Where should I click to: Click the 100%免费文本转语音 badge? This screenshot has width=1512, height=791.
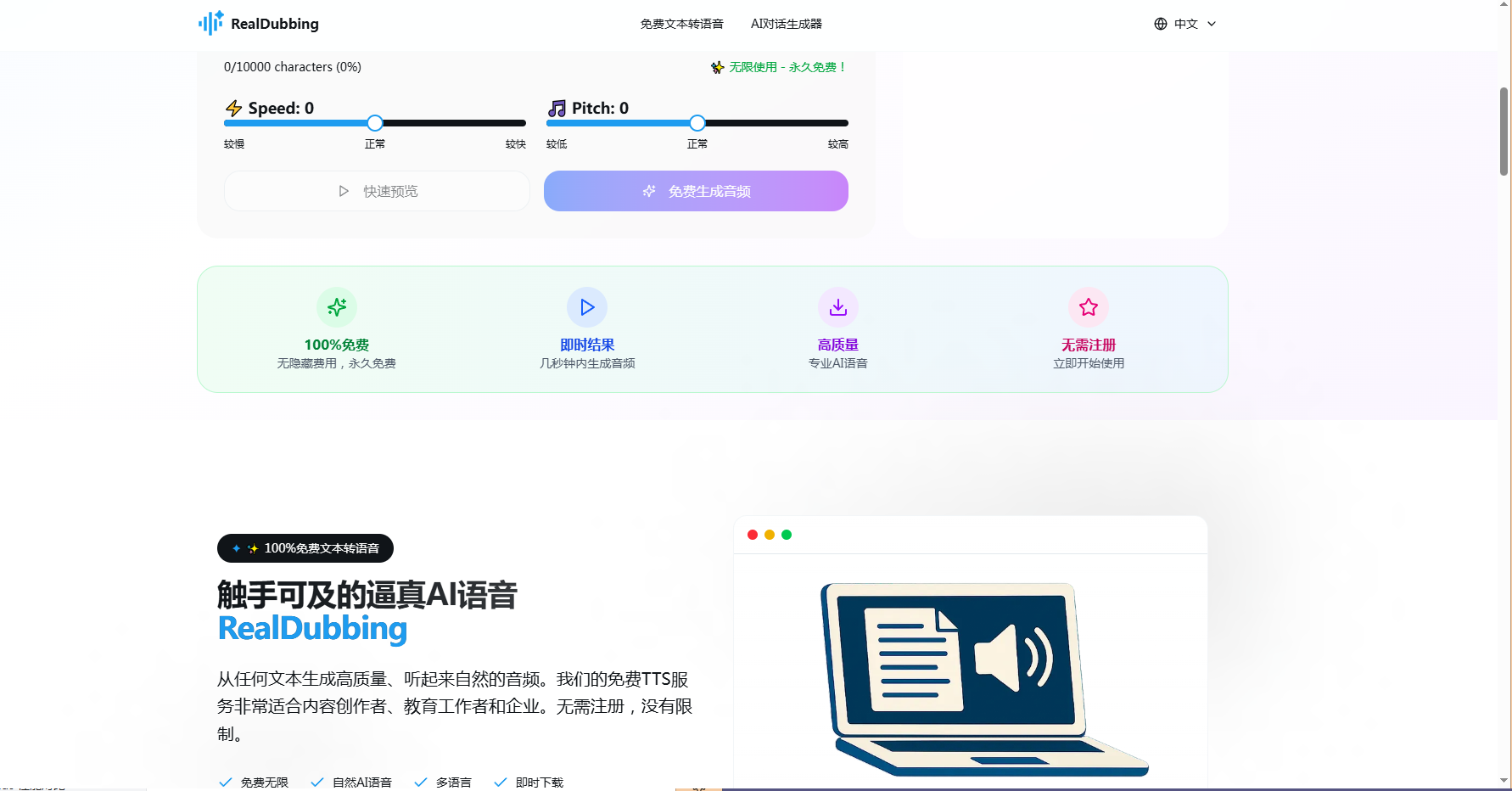point(305,548)
